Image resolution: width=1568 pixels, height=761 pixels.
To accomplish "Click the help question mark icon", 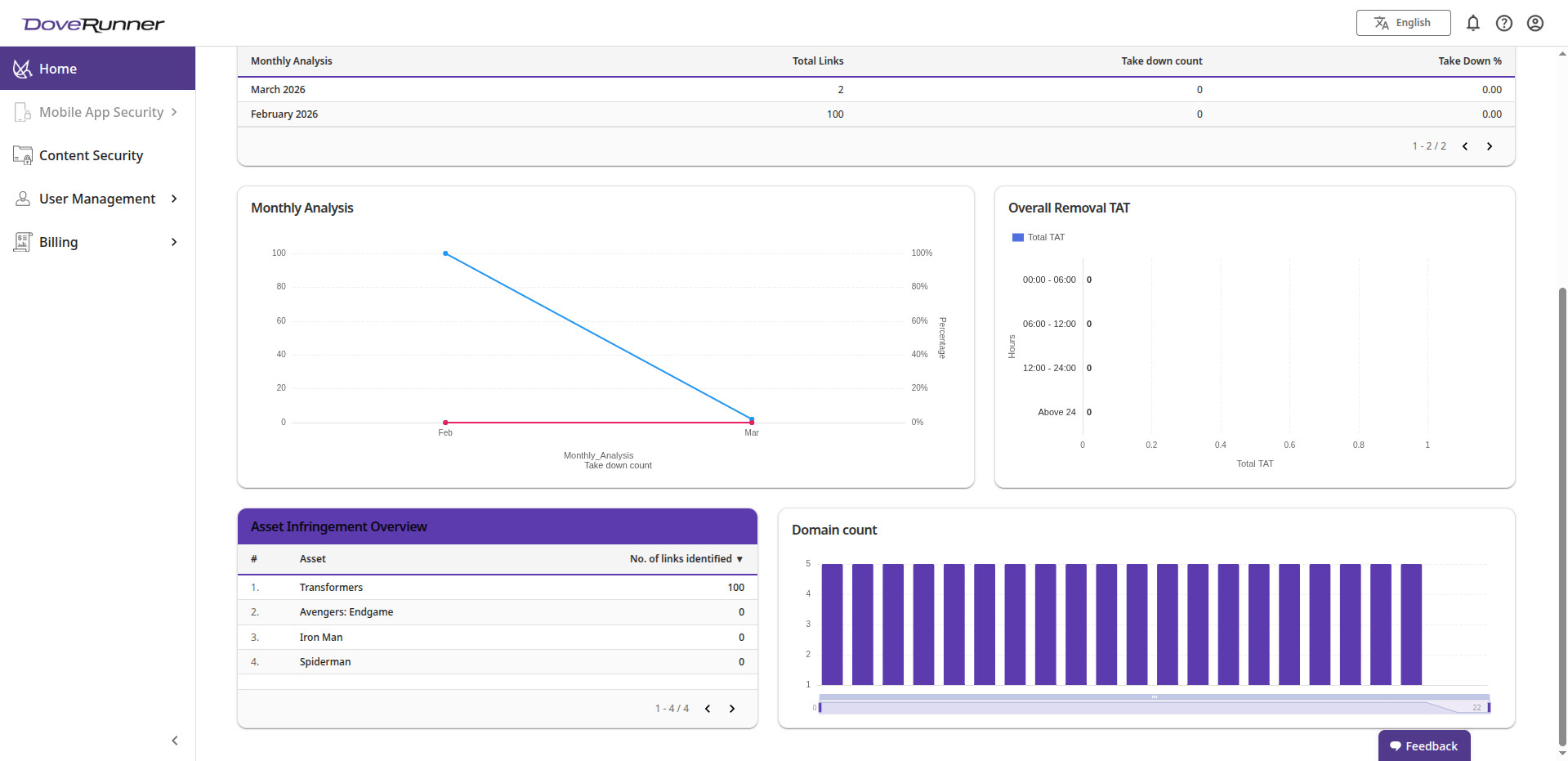I will (x=1504, y=23).
